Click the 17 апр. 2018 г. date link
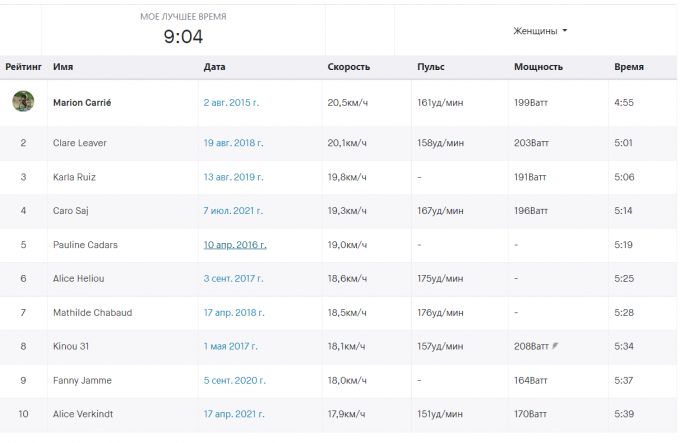The width and height of the screenshot is (680, 443). [233, 313]
